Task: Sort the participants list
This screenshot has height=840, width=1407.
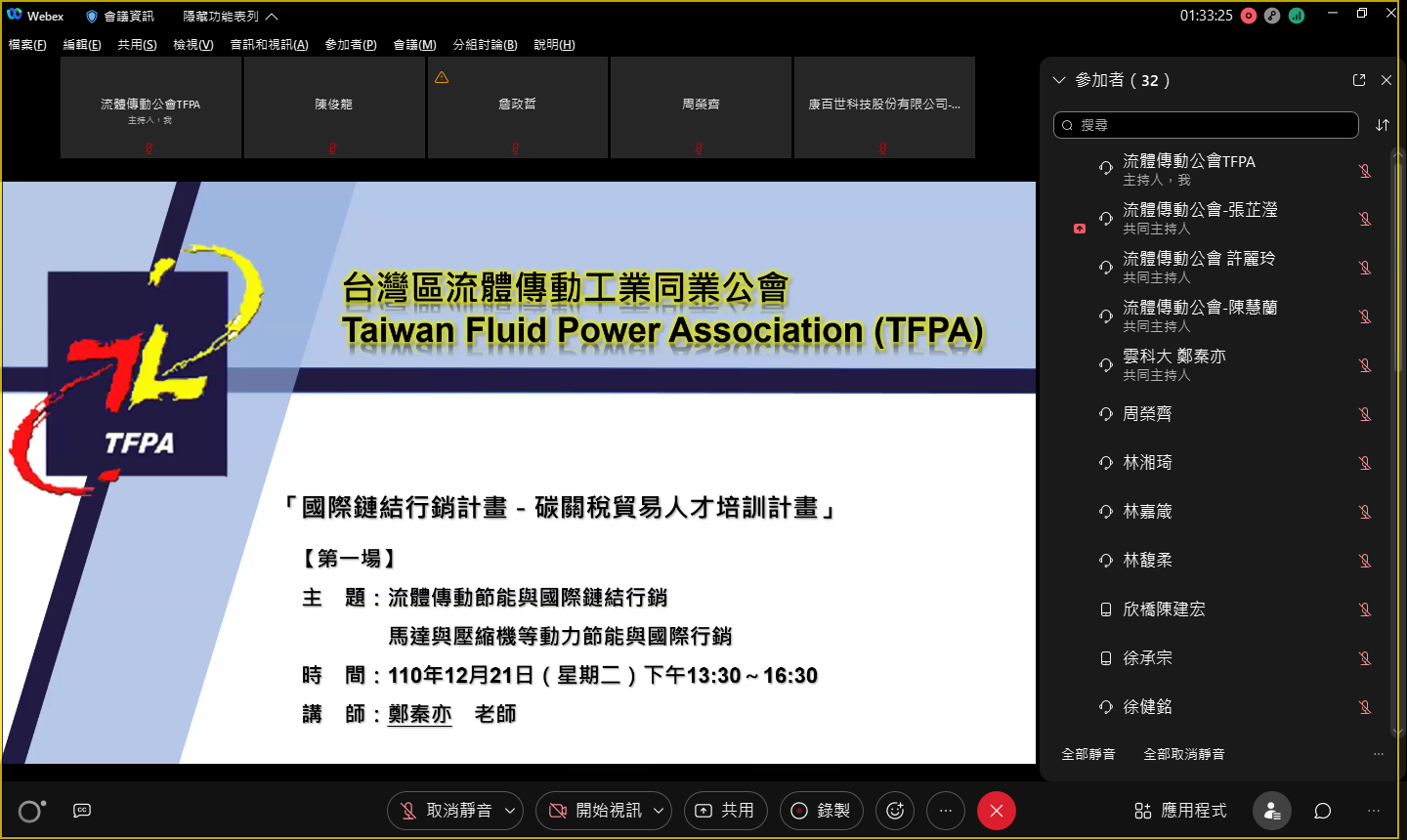Action: [1383, 125]
